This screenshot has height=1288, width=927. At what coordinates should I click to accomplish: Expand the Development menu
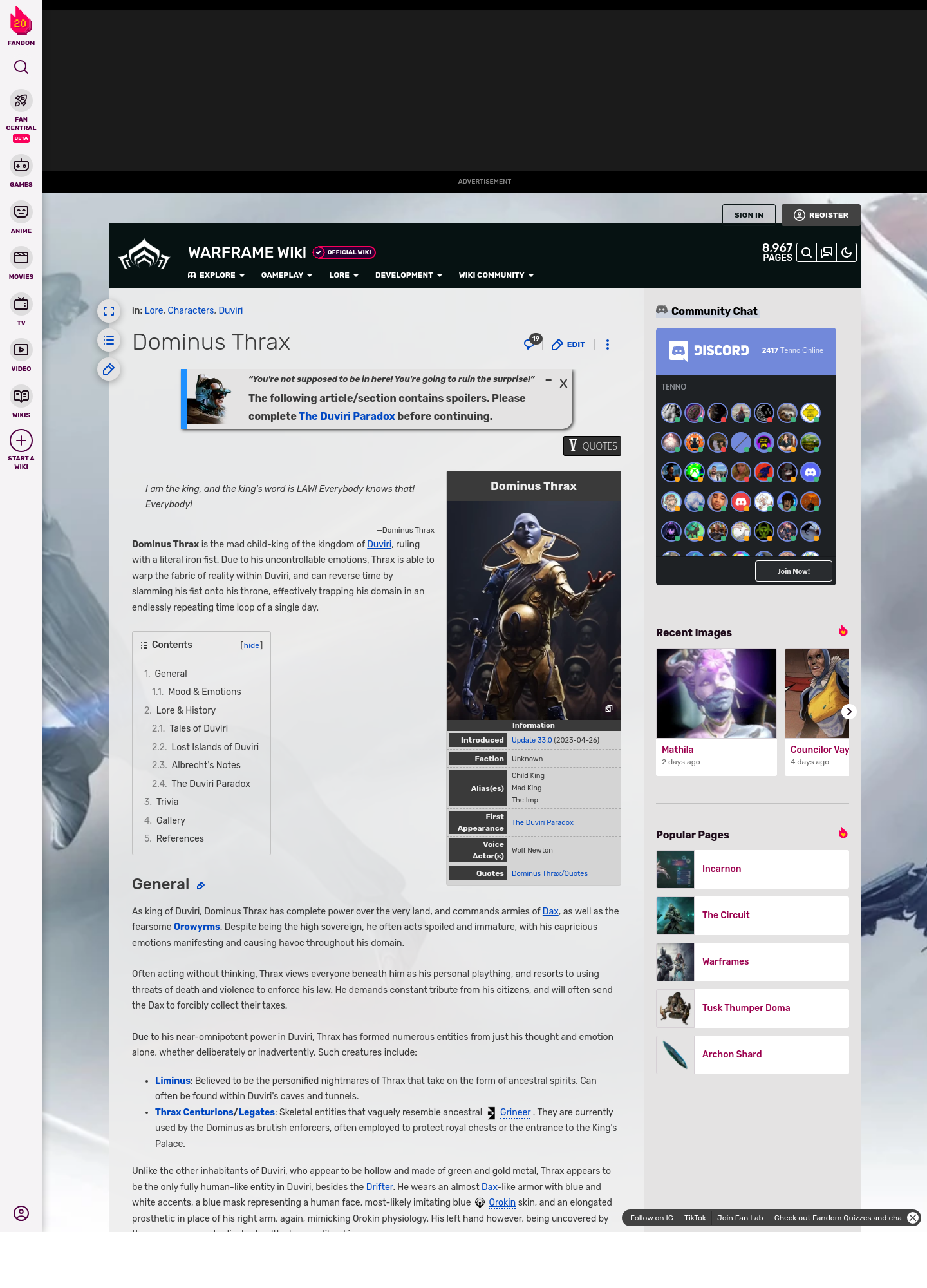(x=409, y=275)
